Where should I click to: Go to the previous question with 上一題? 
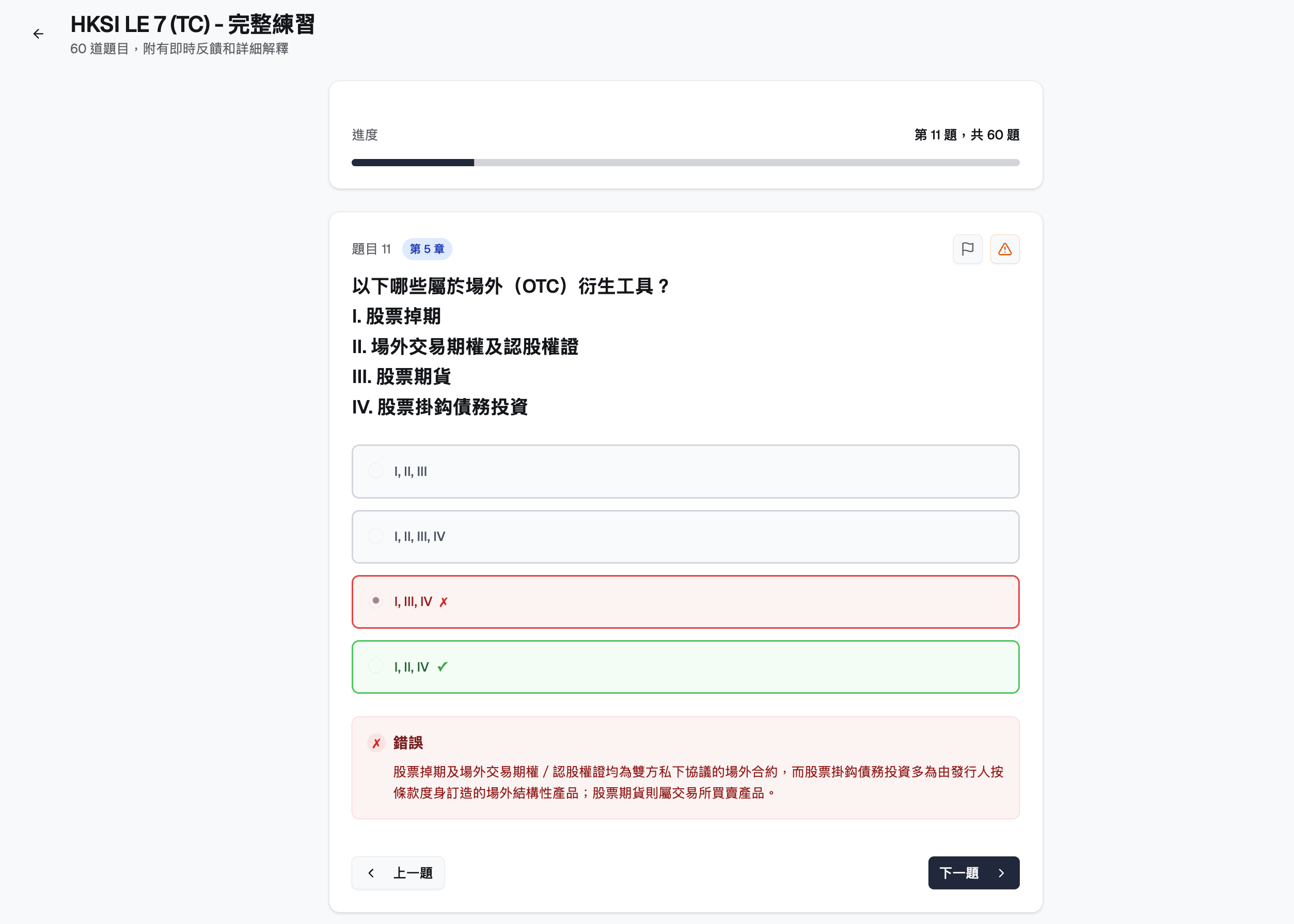pyautogui.click(x=398, y=873)
